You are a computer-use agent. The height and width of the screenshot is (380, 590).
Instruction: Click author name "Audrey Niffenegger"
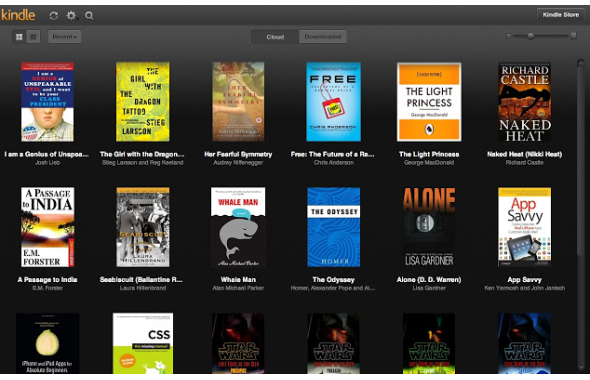point(238,163)
